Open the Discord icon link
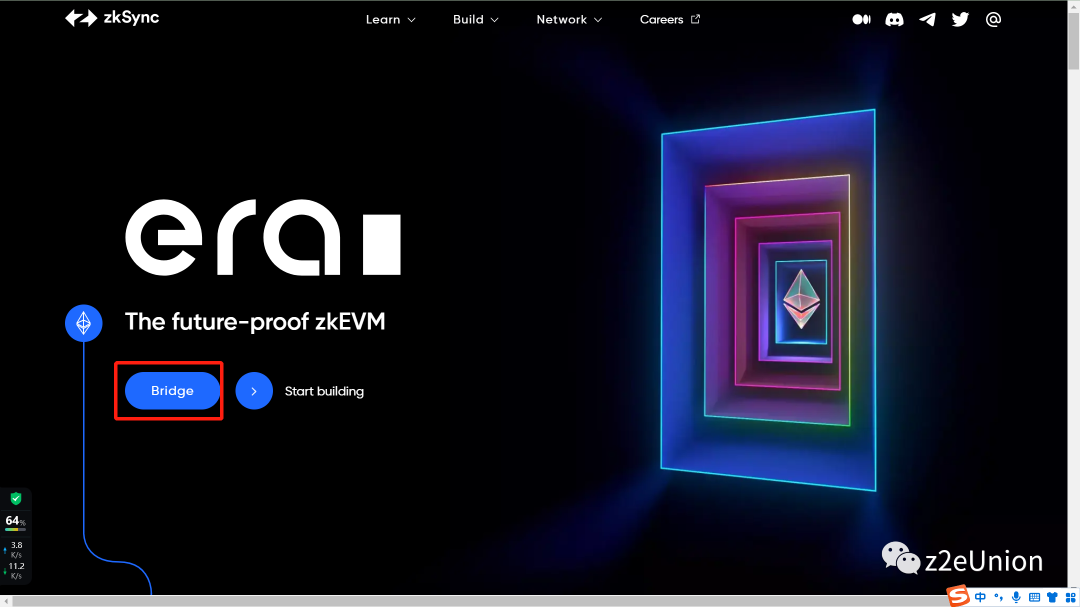The width and height of the screenshot is (1080, 607). [894, 19]
